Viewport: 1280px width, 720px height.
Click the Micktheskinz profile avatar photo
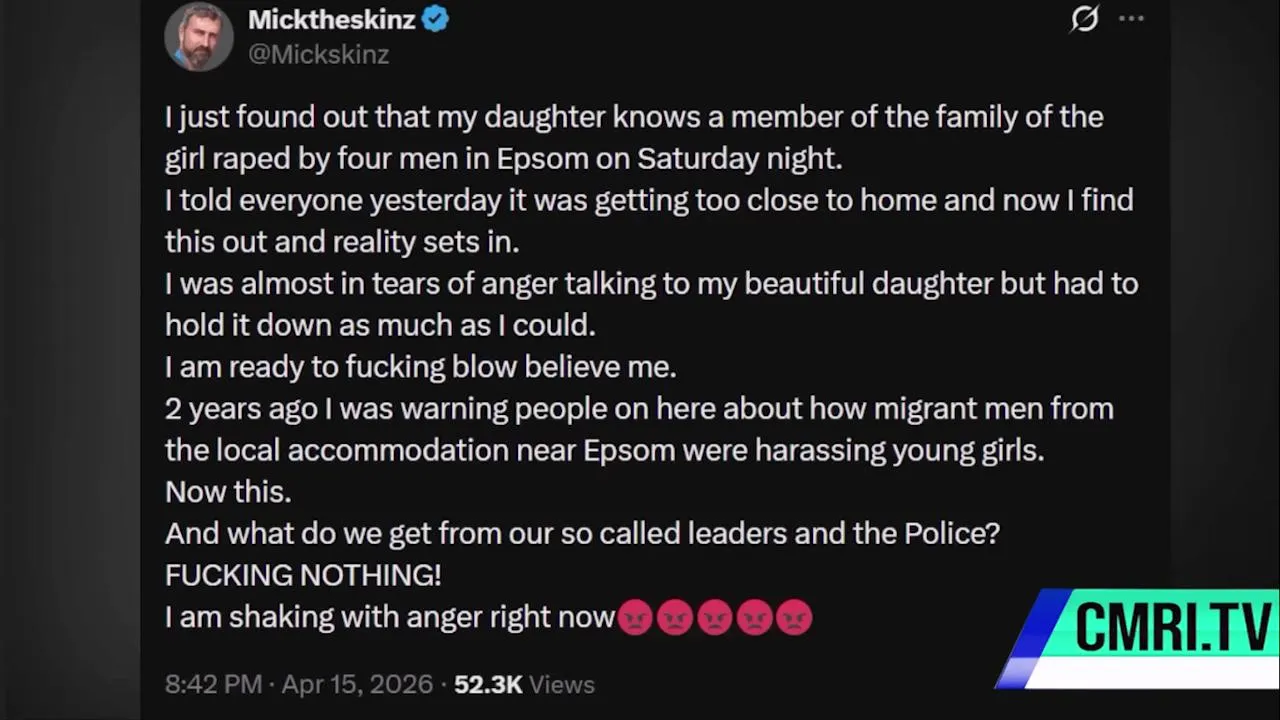tap(199, 36)
